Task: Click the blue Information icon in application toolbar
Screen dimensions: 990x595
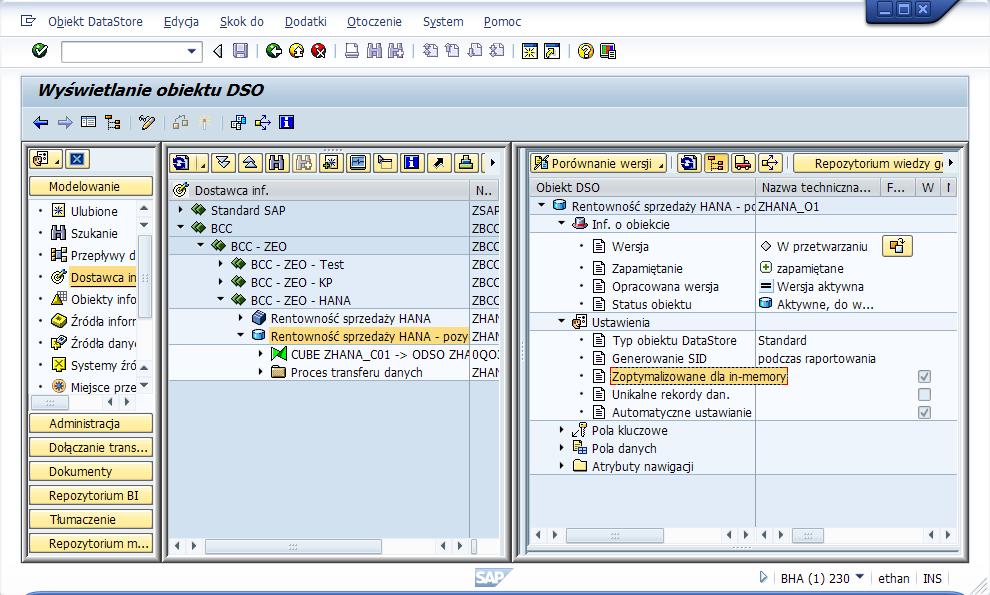Action: pyautogui.click(x=286, y=122)
